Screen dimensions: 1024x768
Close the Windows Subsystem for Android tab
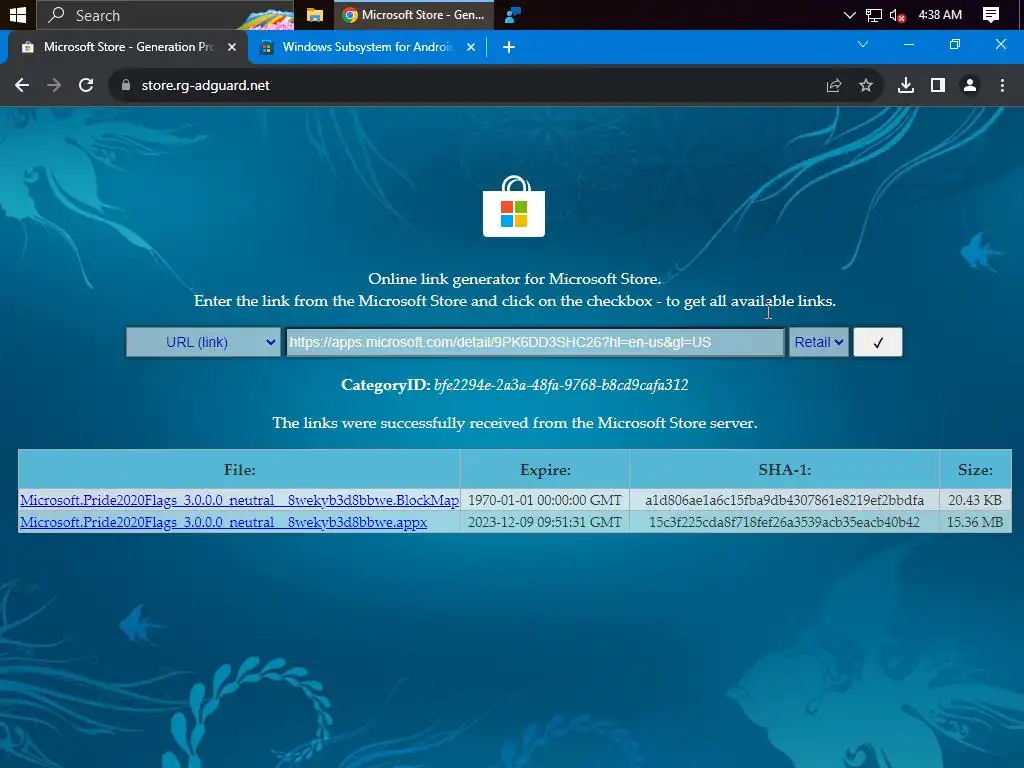coord(471,47)
